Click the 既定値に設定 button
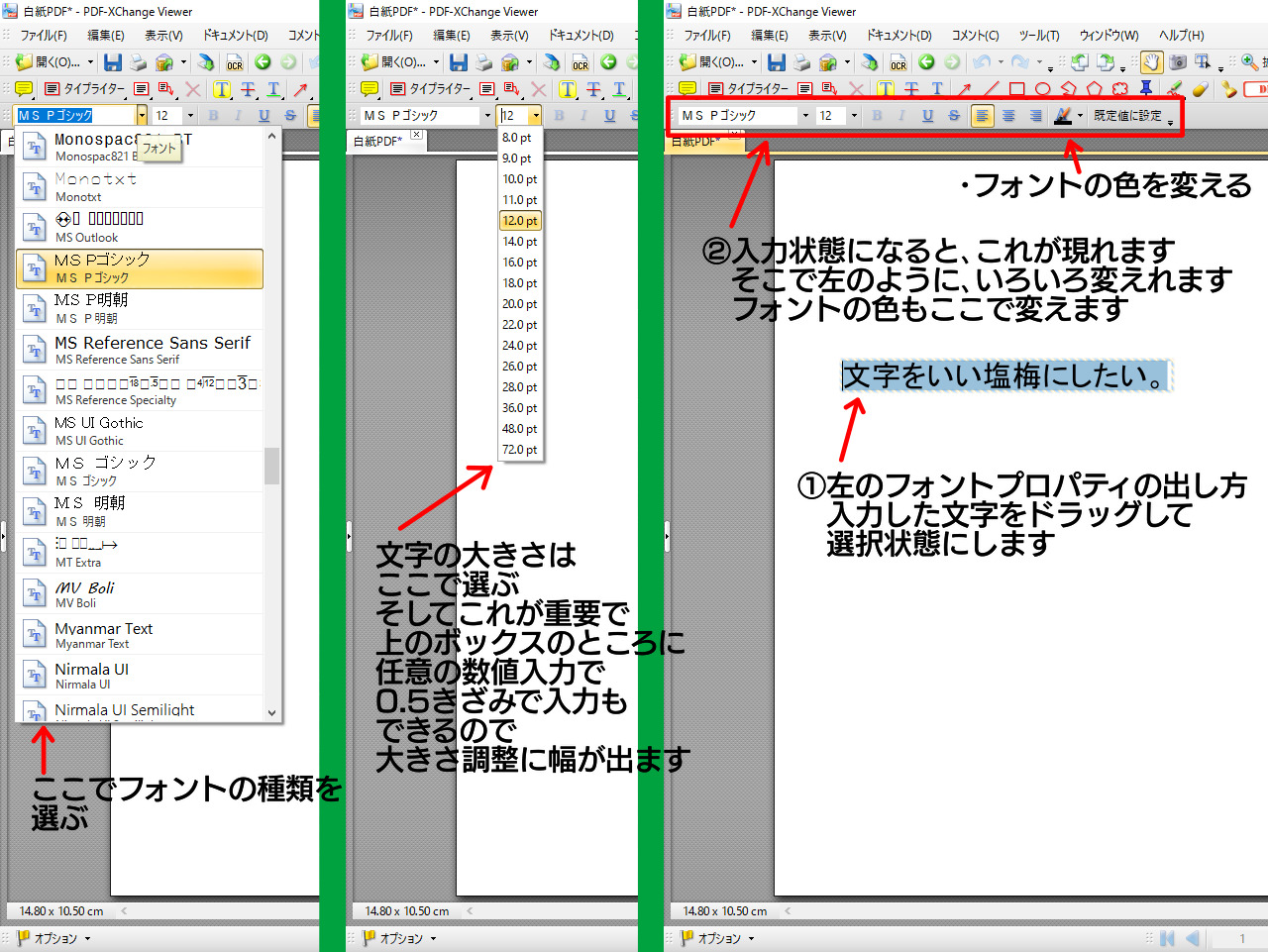The image size is (1268, 952). [x=1127, y=116]
